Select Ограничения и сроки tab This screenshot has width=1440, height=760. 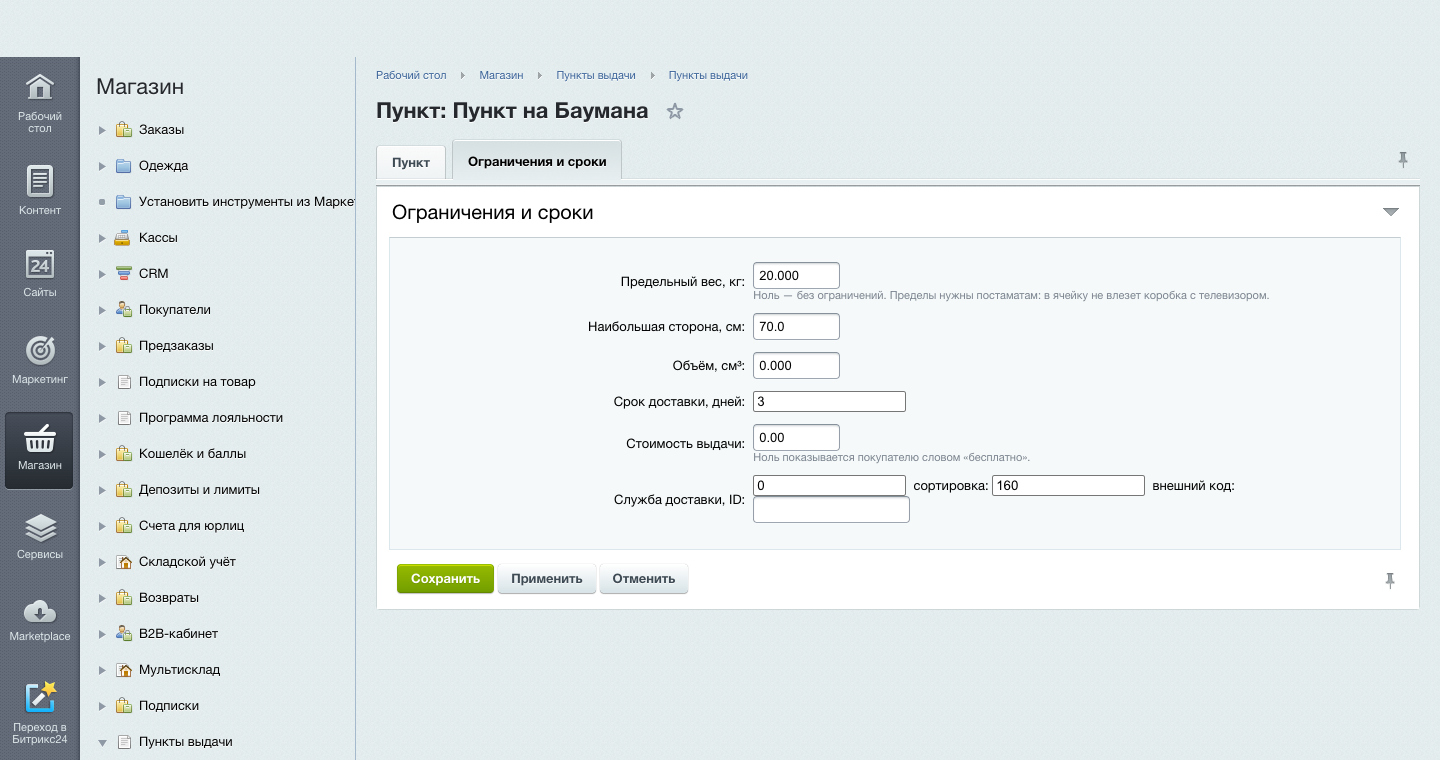tap(537, 161)
